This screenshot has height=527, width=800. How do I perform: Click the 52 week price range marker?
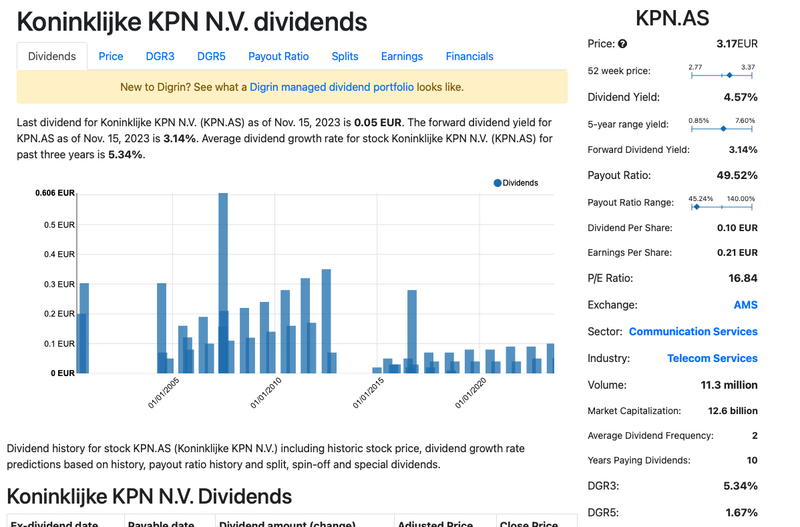click(730, 75)
